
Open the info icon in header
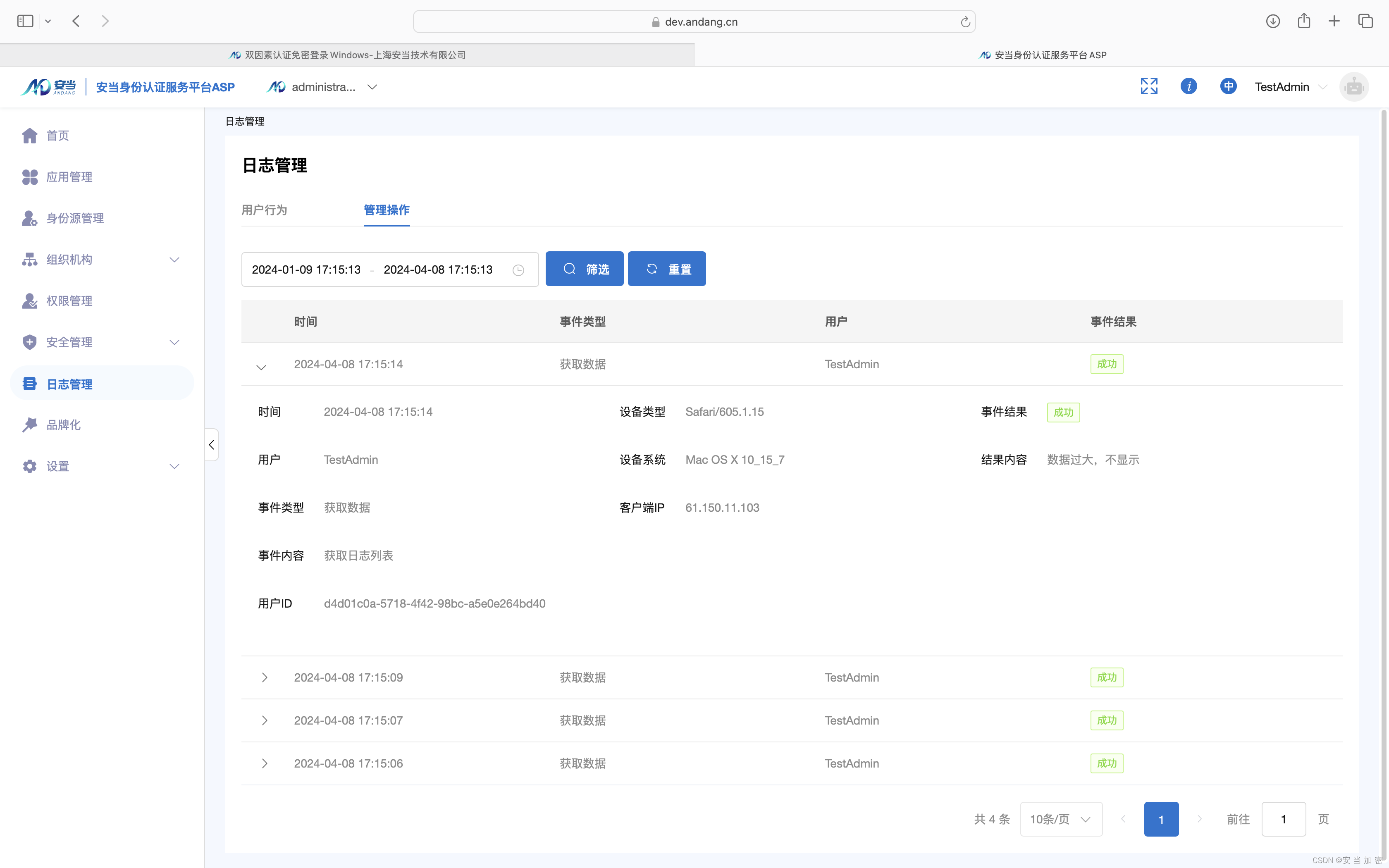[x=1188, y=86]
